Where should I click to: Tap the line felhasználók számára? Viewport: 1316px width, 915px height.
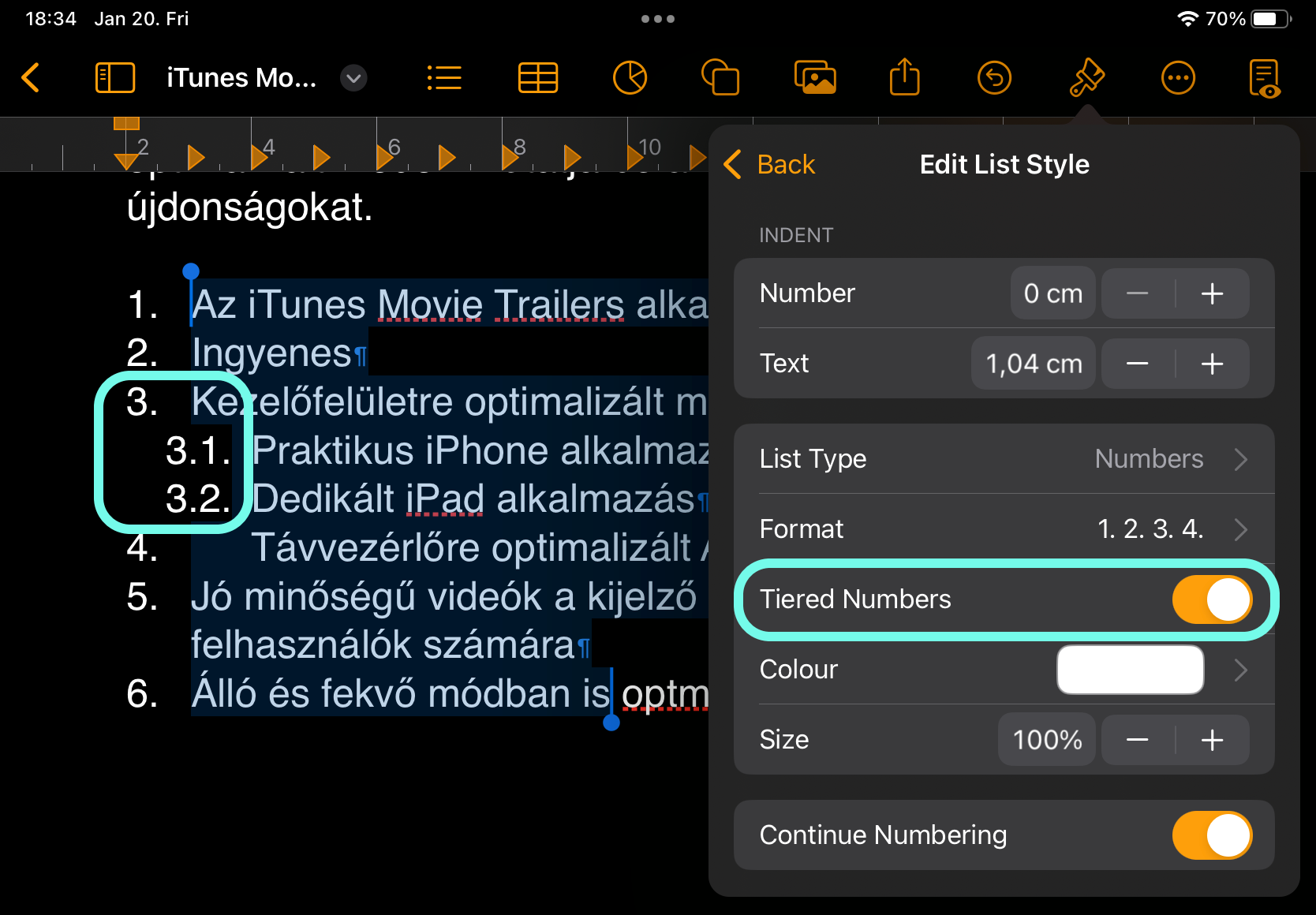point(383,644)
